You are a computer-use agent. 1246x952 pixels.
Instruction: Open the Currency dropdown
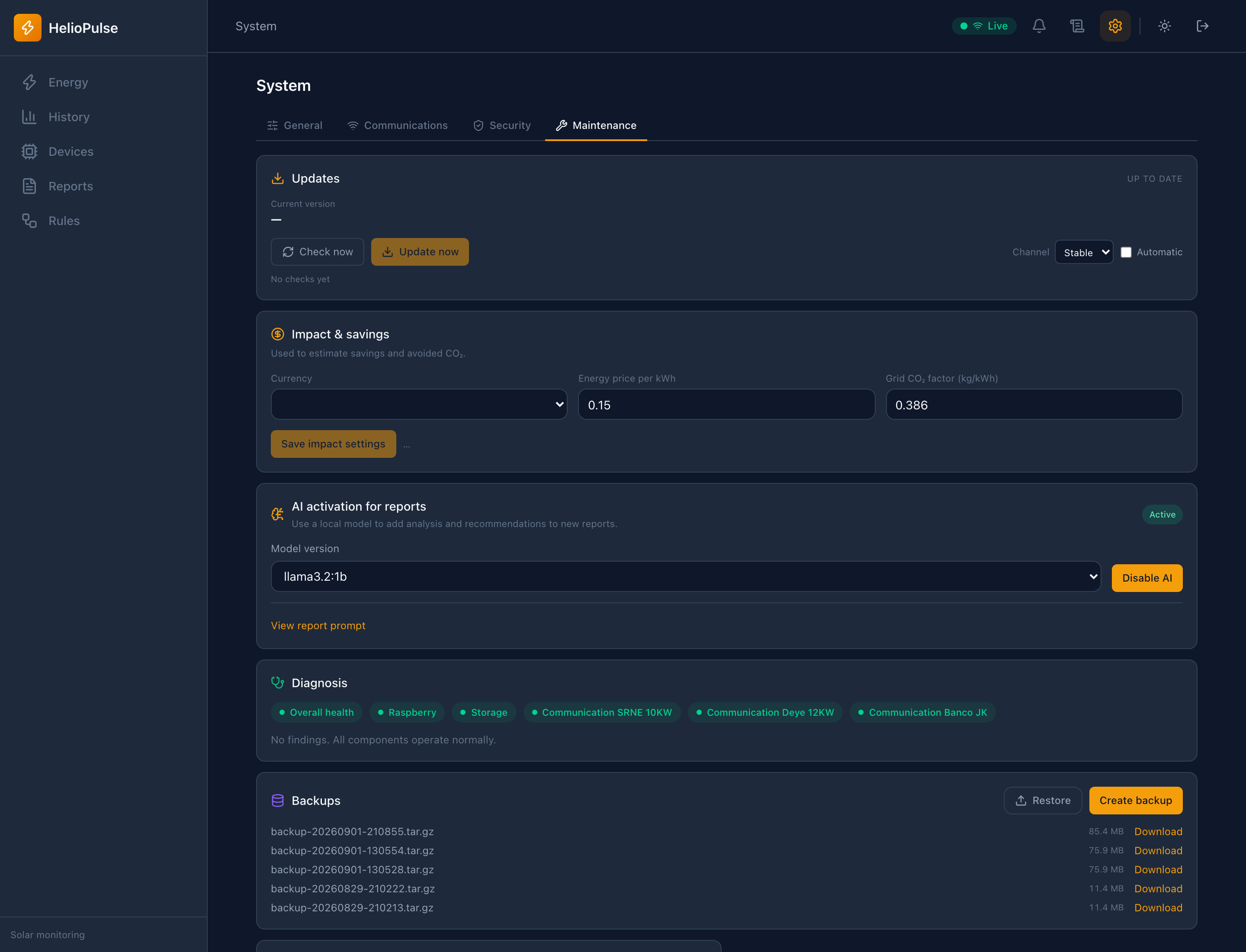tap(419, 405)
